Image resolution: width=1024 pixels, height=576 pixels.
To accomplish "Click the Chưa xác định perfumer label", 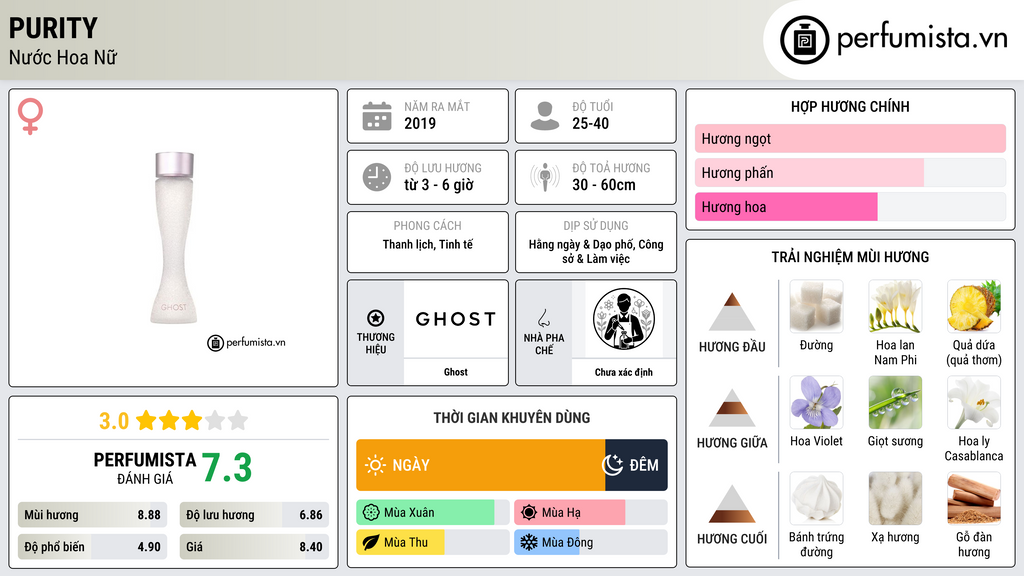I will click(624, 372).
